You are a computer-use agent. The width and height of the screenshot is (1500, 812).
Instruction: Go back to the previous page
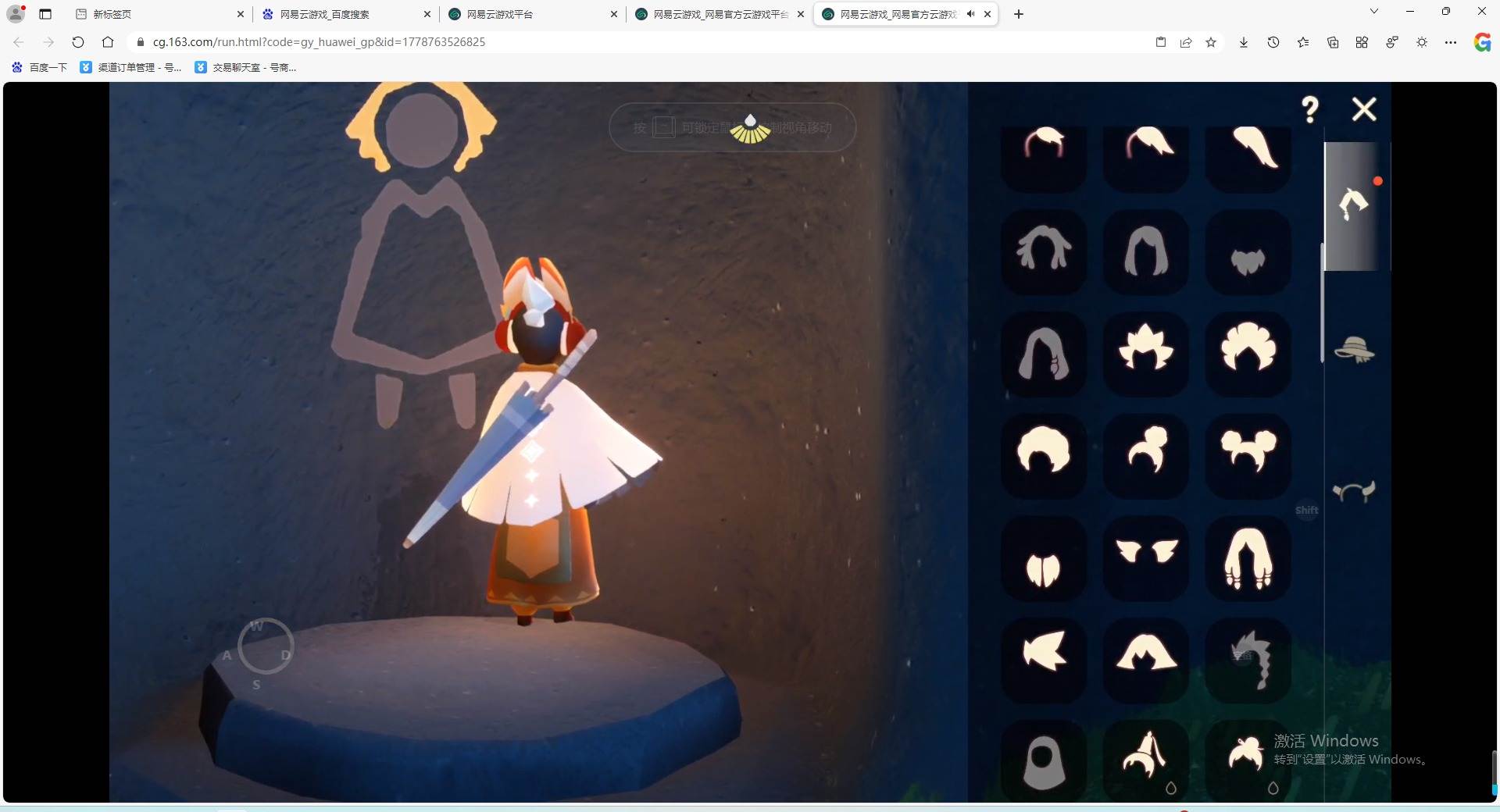click(19, 42)
